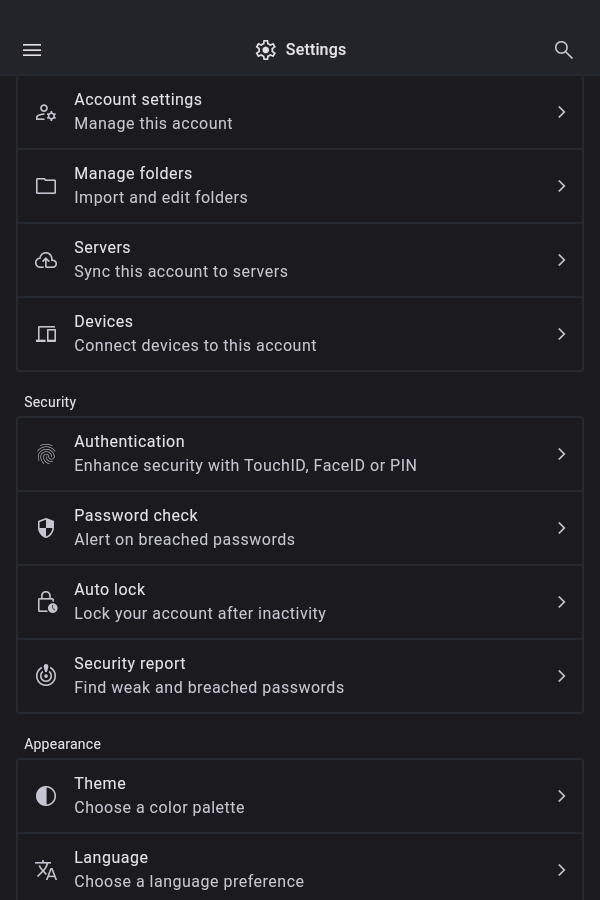Click the Manage folders folder icon
Viewport: 600px width, 900px height.
(x=46, y=186)
